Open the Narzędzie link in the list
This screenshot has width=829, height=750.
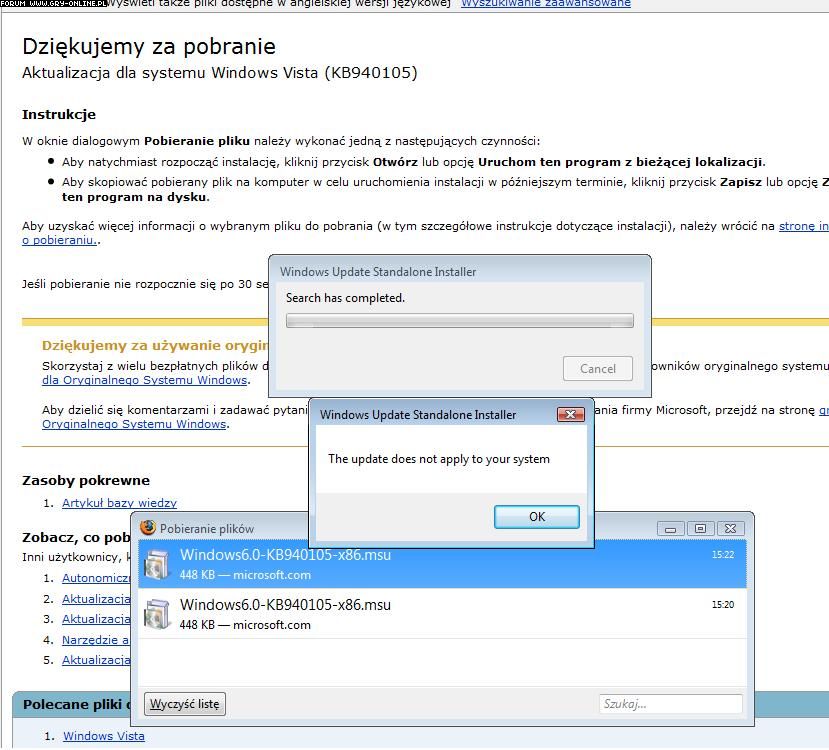(x=96, y=640)
